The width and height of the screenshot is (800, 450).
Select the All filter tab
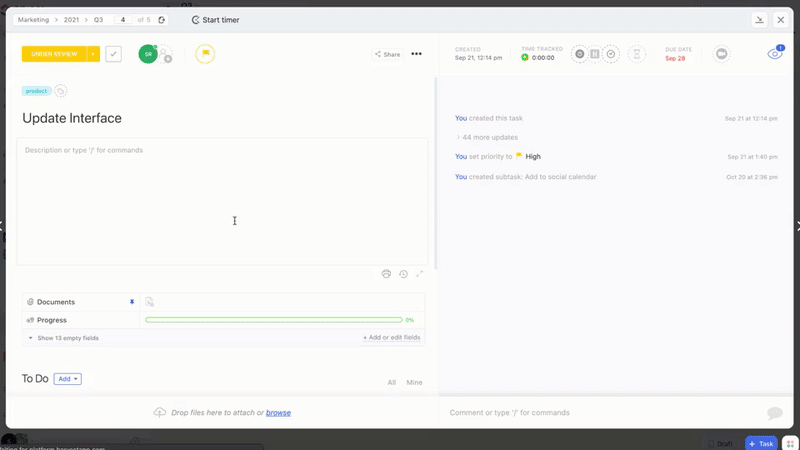(x=391, y=382)
